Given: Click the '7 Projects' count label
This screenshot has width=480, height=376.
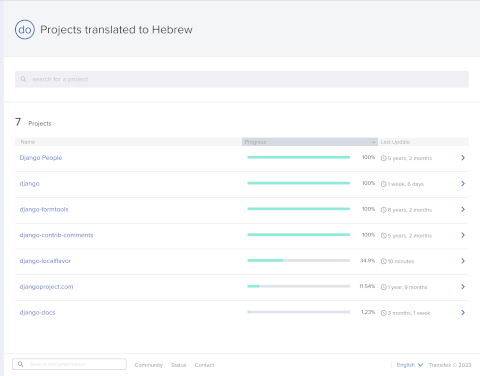Looking at the screenshot, I should pos(33,122).
